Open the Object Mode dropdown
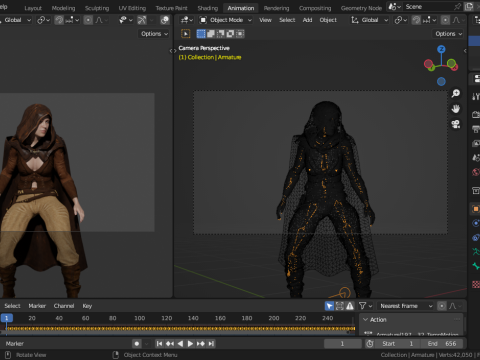Viewport: 480px width, 360px height. [226, 20]
